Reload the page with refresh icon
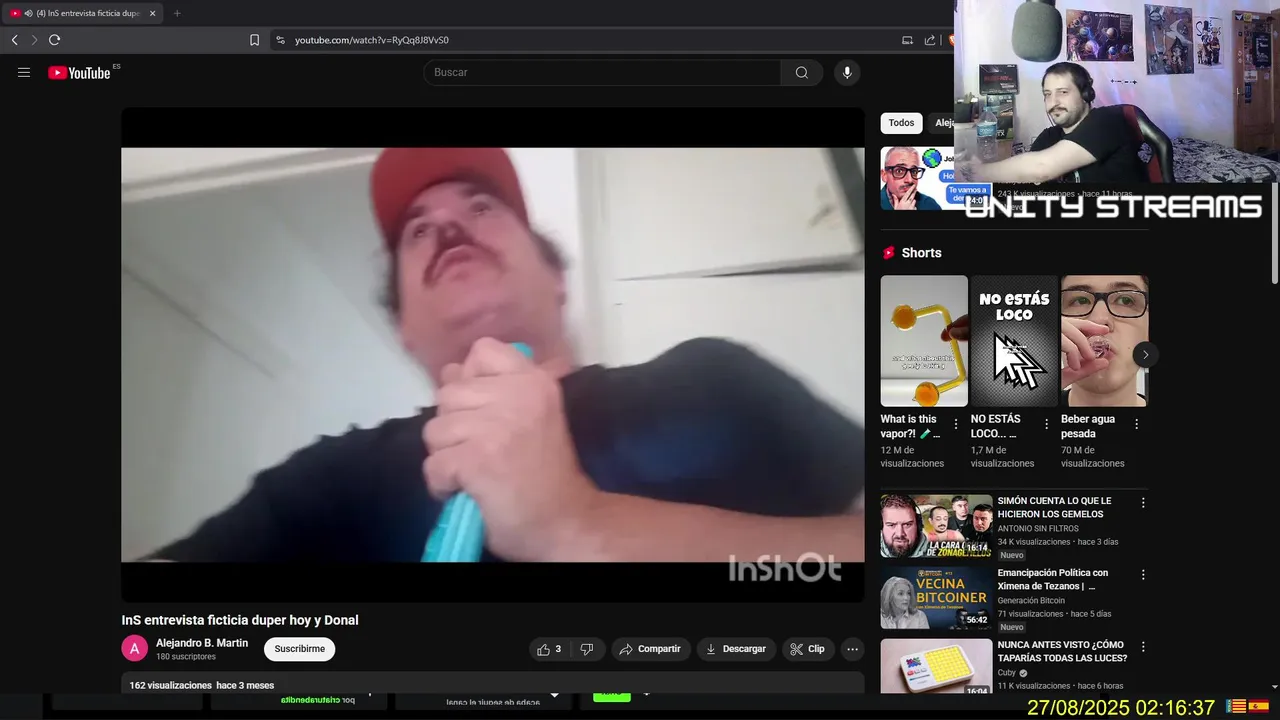The width and height of the screenshot is (1280, 720). click(54, 40)
